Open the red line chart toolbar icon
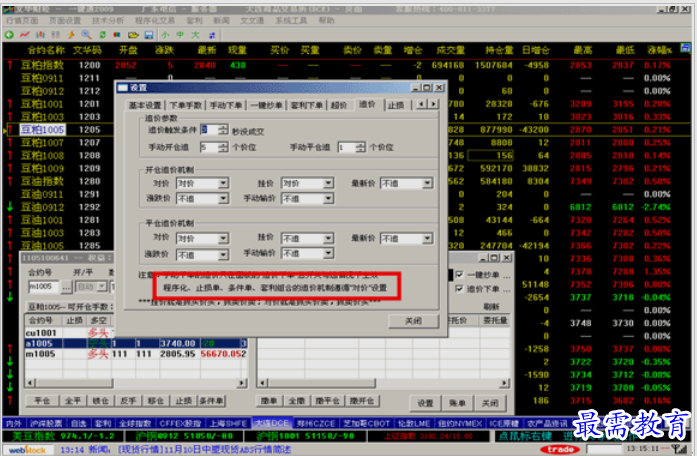The image size is (697, 456). tap(25, 35)
